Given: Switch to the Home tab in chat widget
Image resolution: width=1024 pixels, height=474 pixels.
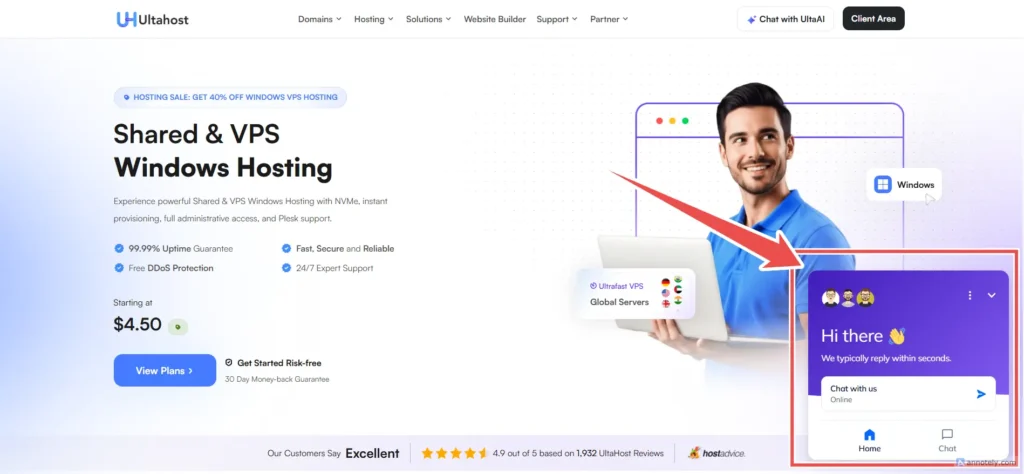Looking at the screenshot, I should (869, 441).
